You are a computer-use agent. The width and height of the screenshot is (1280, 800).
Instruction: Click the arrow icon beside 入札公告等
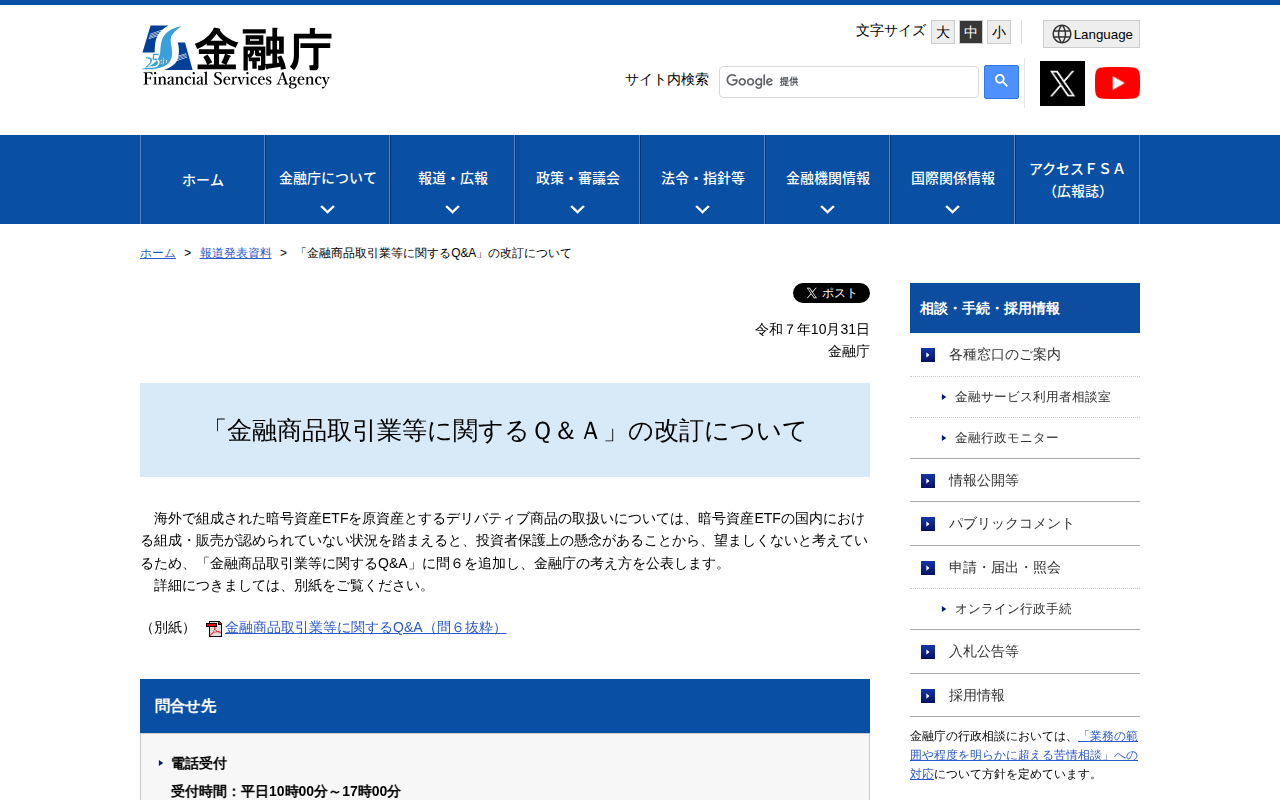[x=928, y=652]
